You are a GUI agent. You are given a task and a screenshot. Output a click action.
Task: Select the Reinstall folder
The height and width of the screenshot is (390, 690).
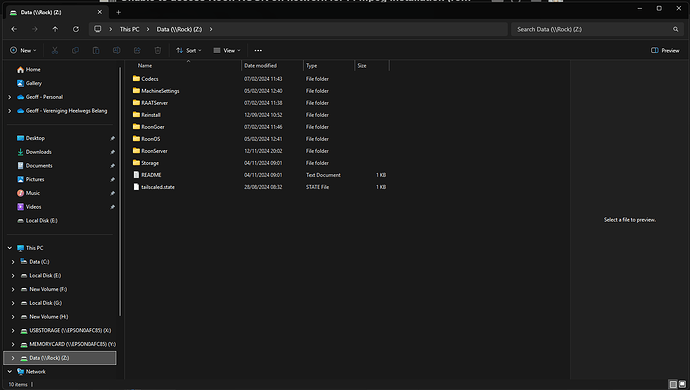click(151, 115)
